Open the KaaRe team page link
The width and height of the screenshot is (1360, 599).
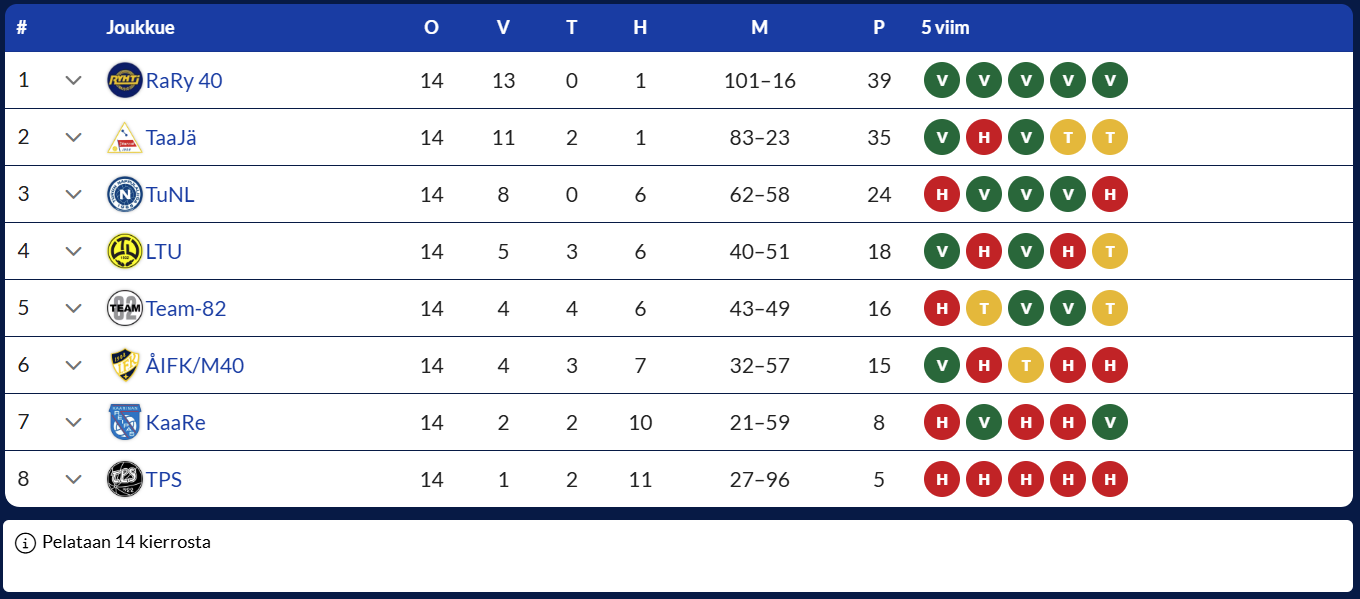pos(175,422)
